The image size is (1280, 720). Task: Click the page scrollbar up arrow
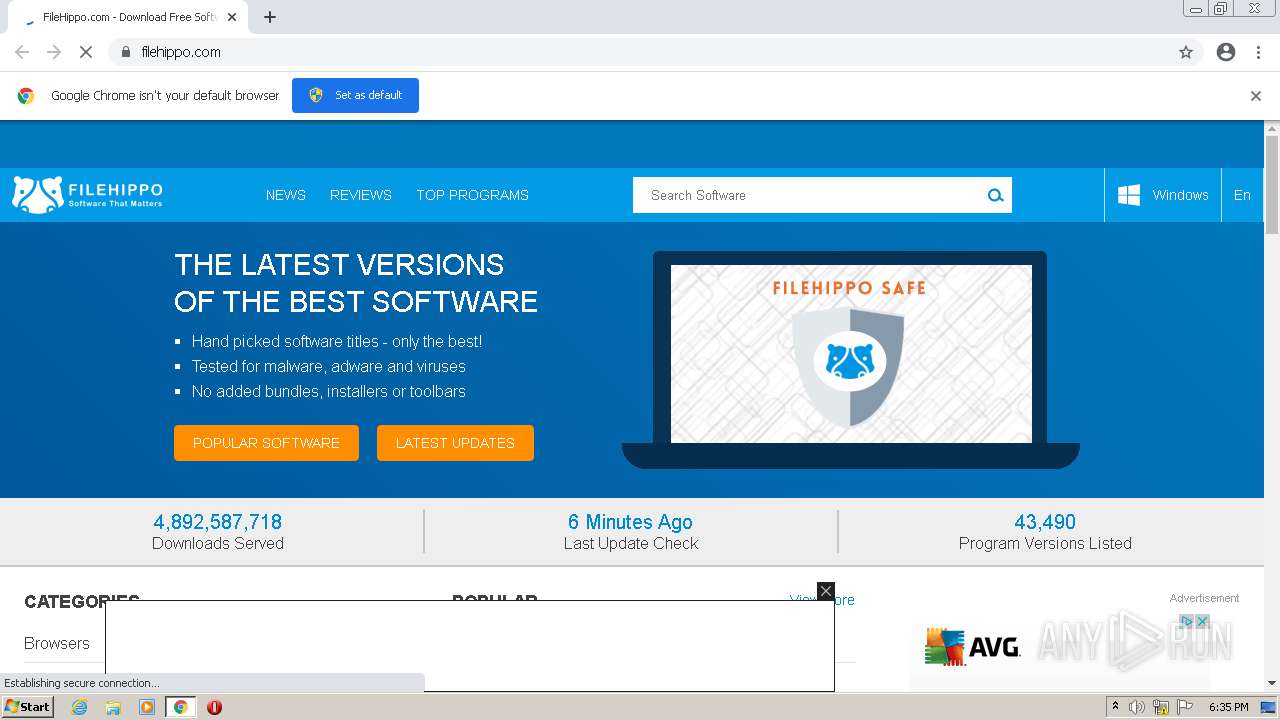click(x=1272, y=128)
